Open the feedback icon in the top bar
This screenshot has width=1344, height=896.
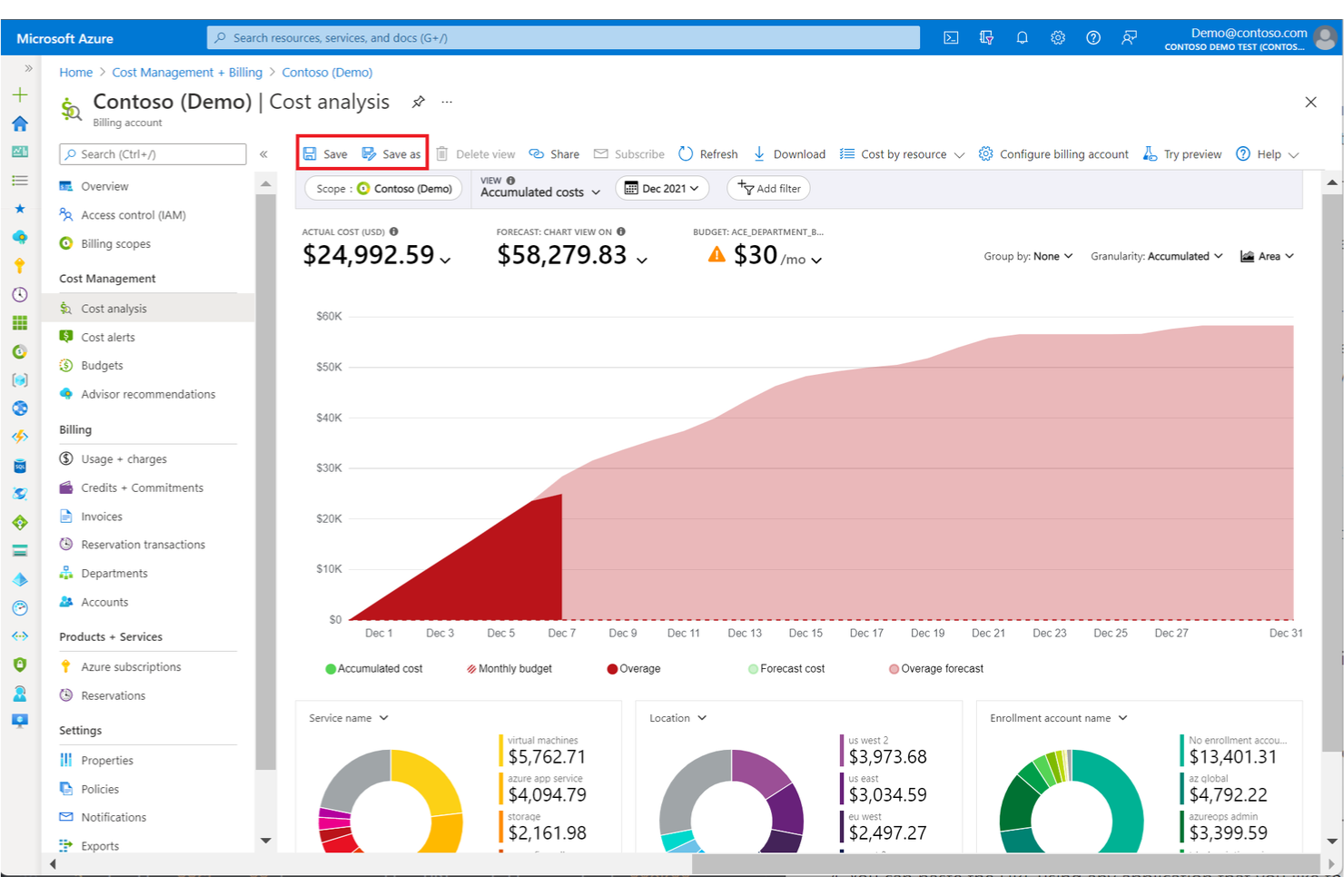click(x=1129, y=37)
